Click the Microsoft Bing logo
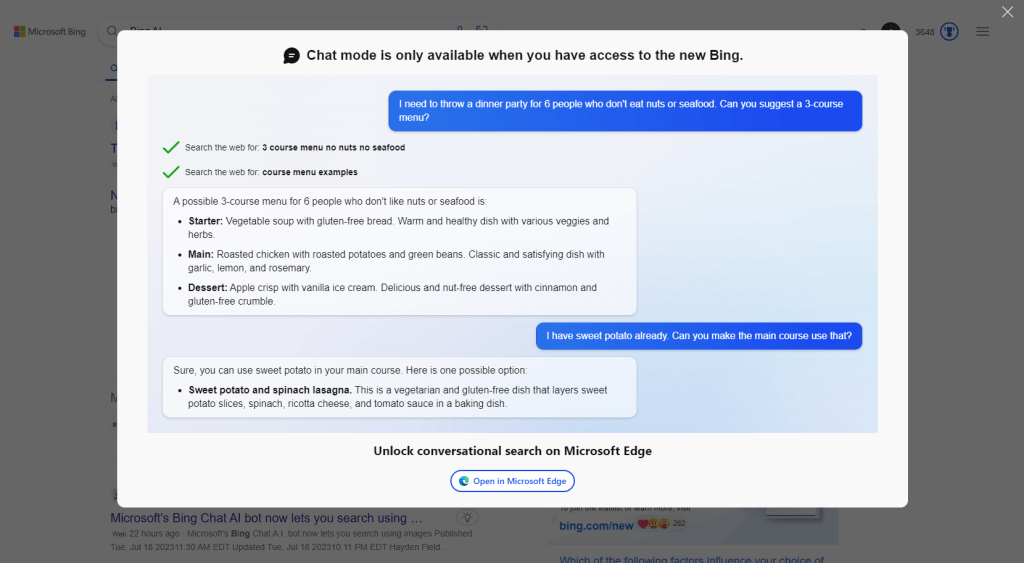Image resolution: width=1024 pixels, height=563 pixels. (x=50, y=32)
